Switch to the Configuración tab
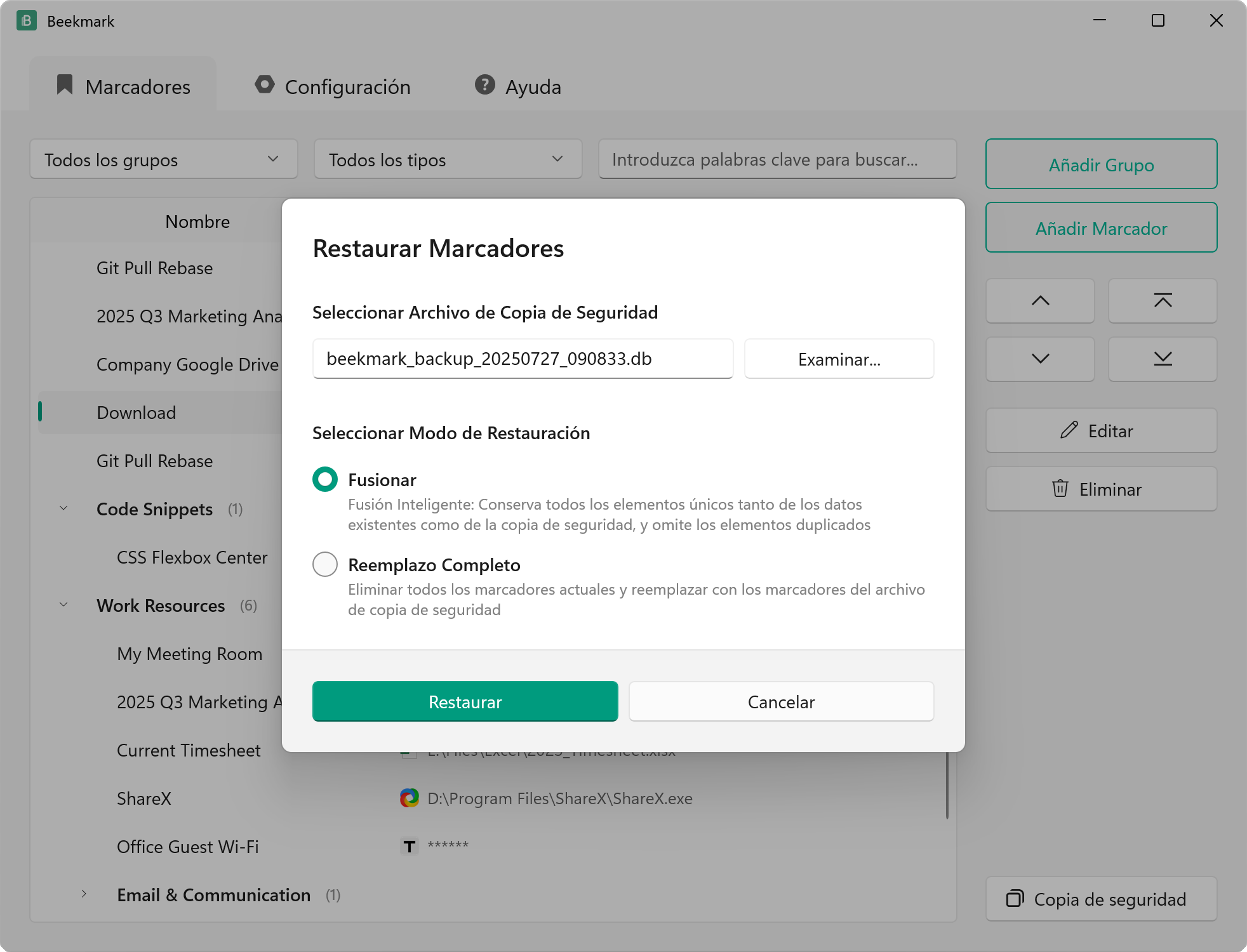 (x=333, y=86)
